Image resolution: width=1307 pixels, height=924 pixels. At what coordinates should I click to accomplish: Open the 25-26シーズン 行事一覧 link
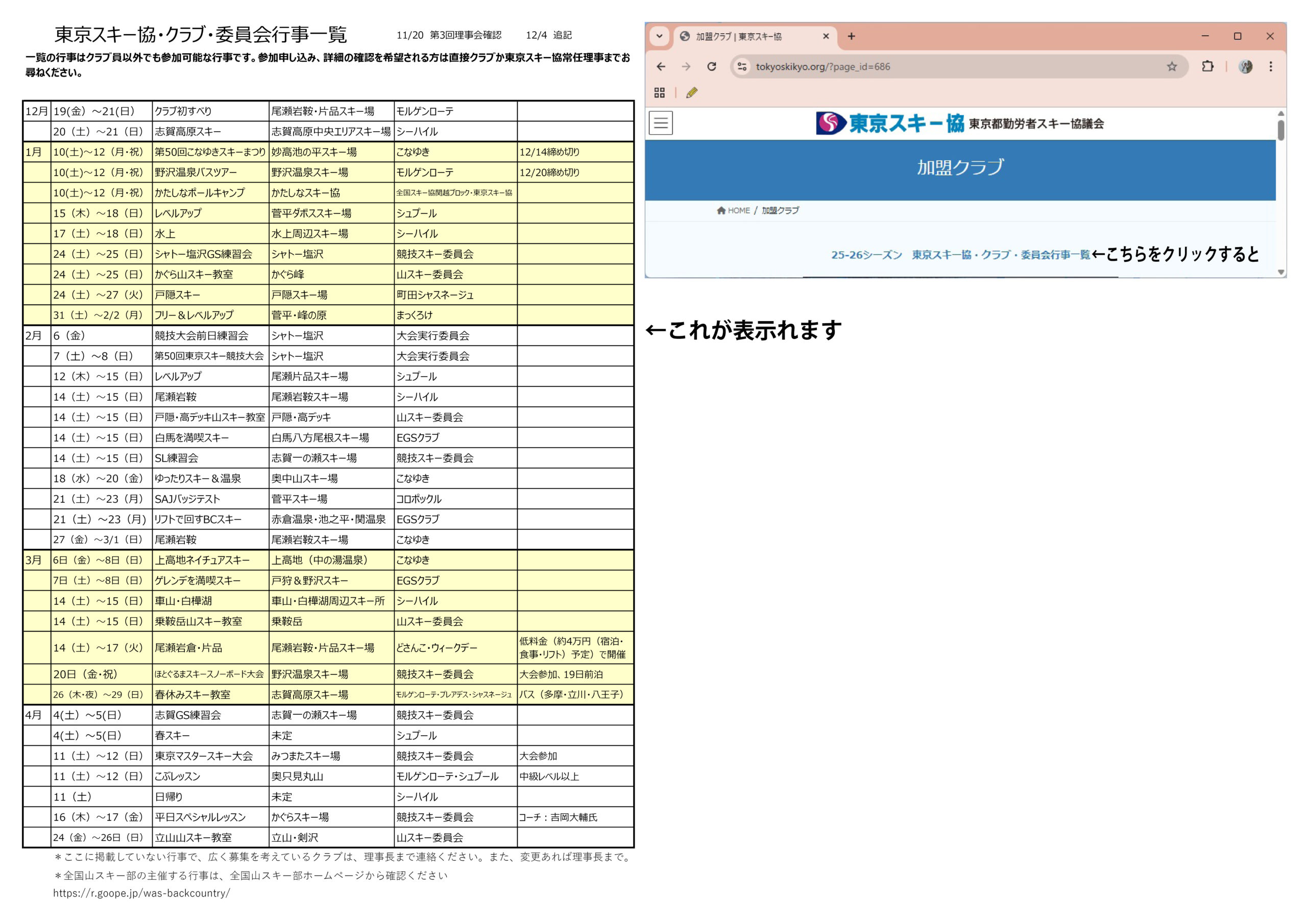[x=960, y=255]
